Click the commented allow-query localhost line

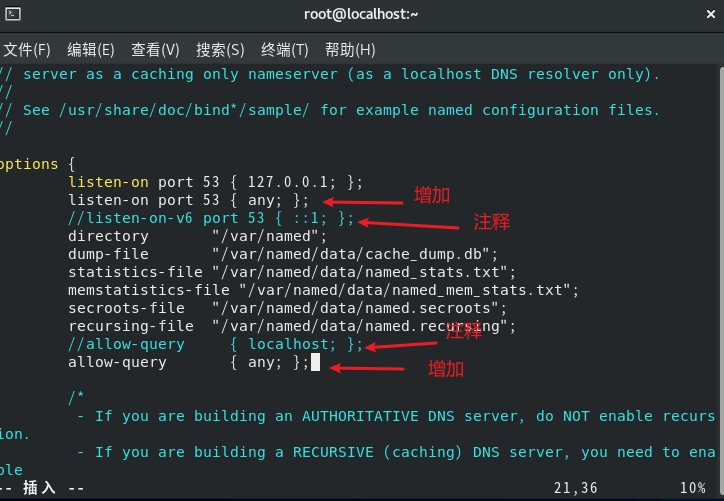[x=216, y=344]
